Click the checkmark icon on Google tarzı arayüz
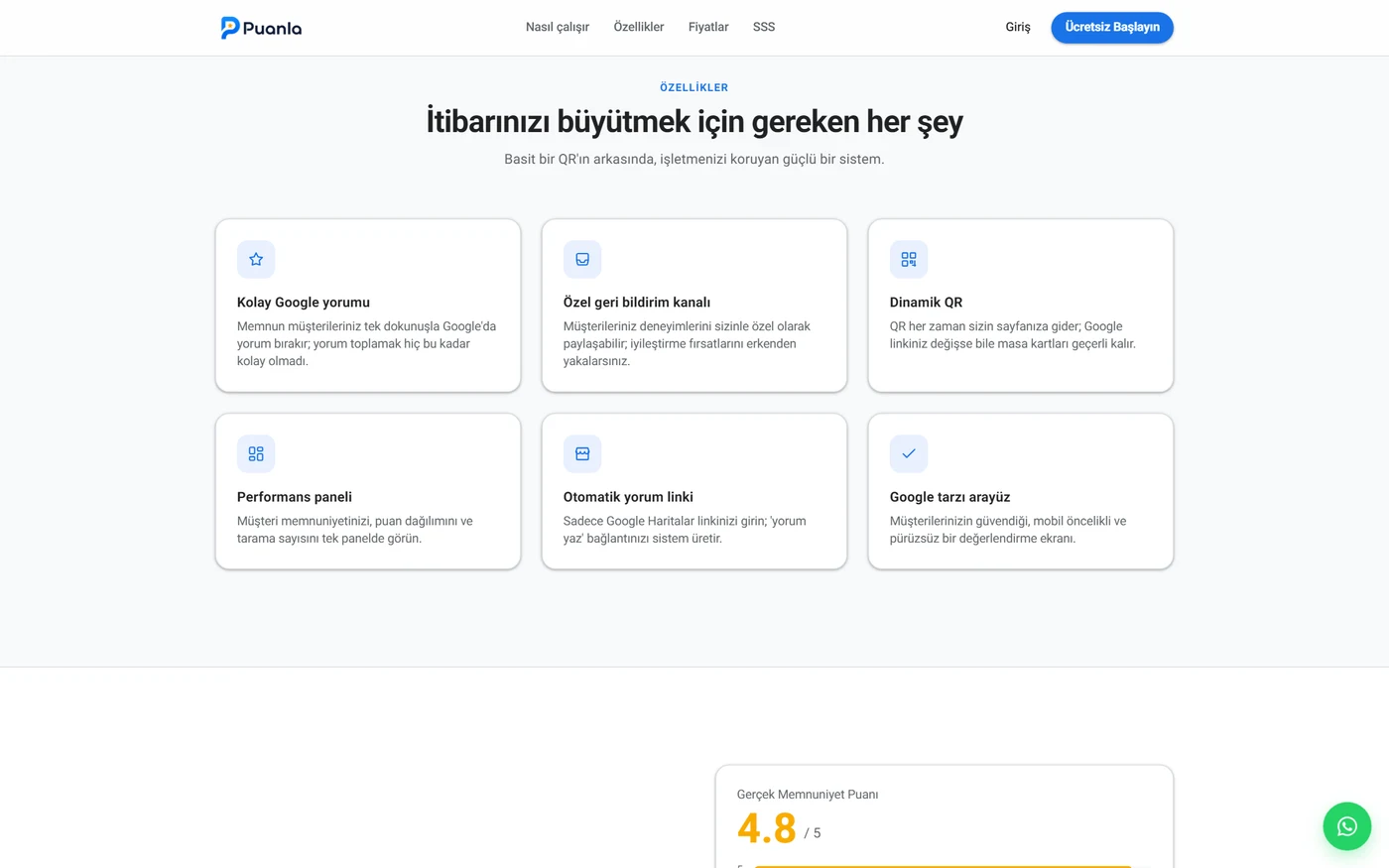 tap(909, 453)
